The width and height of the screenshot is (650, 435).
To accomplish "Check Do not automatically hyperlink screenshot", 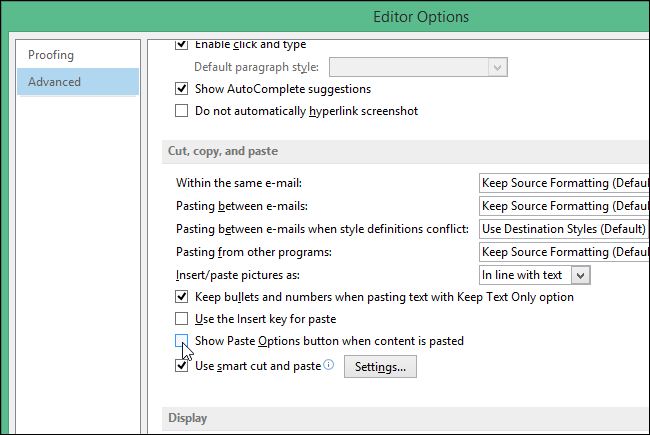I will coord(182,111).
